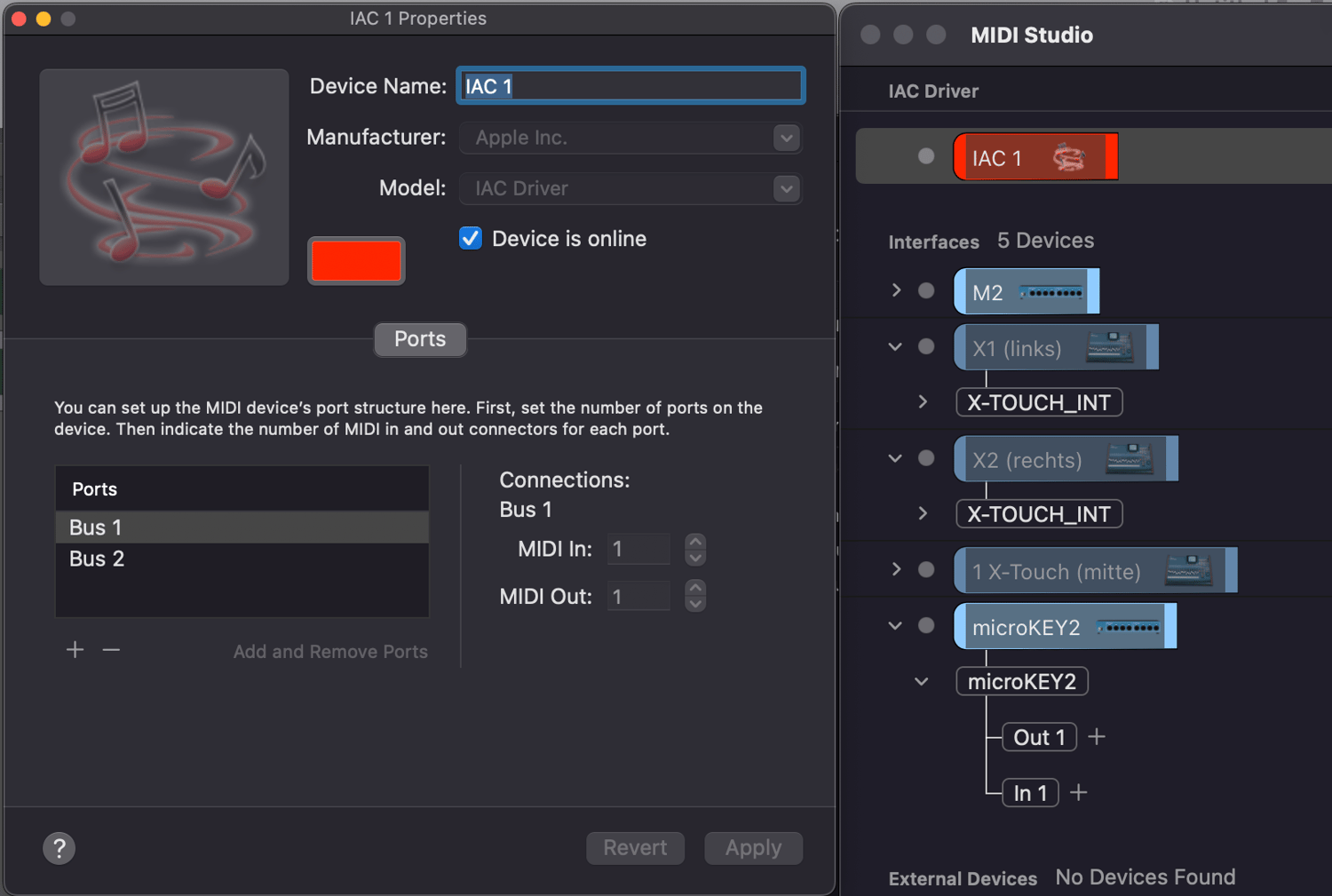1332x896 pixels.
Task: Select the microKEY2 port box
Action: coord(1022,681)
